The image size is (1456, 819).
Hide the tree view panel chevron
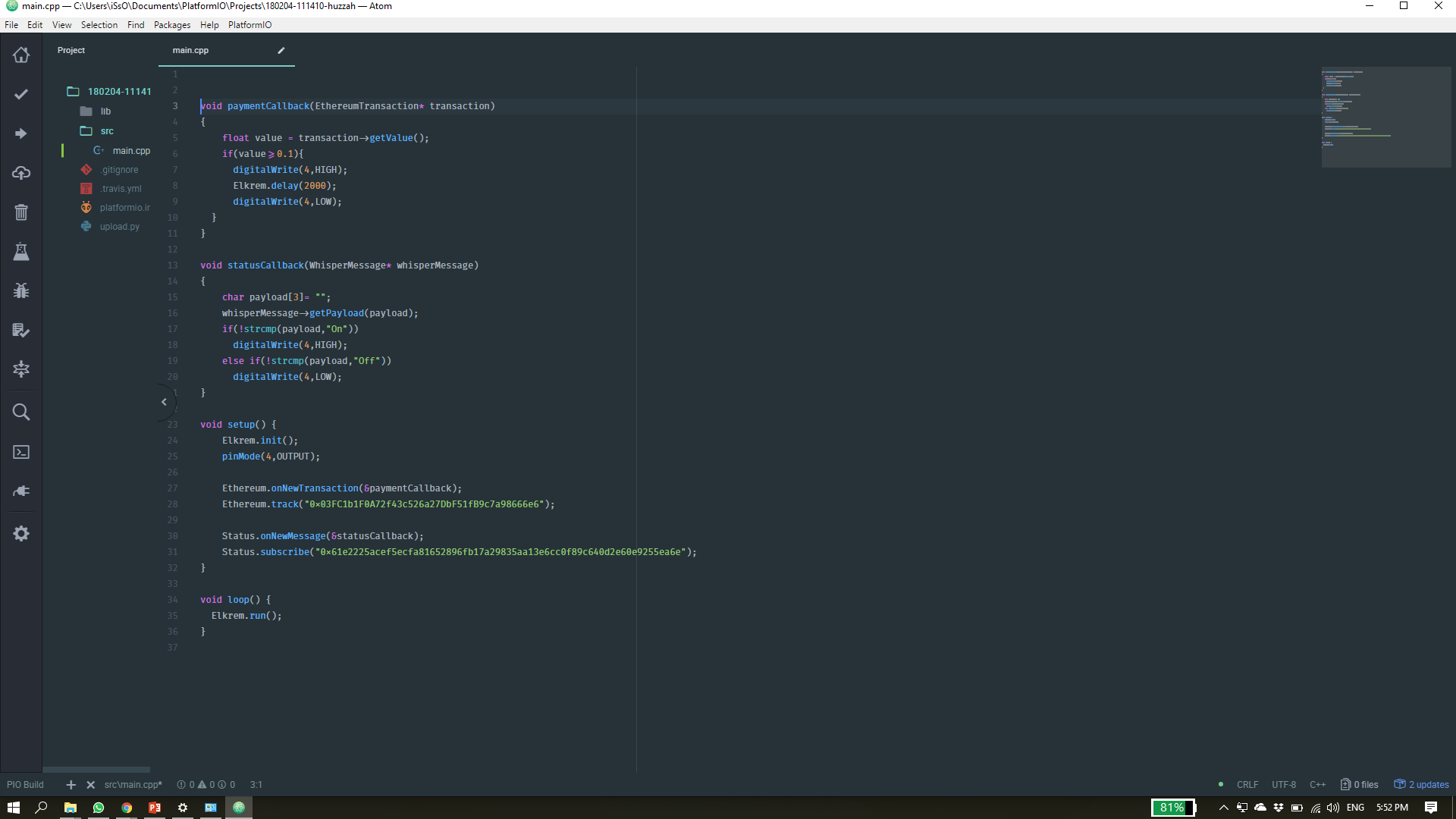tap(164, 402)
